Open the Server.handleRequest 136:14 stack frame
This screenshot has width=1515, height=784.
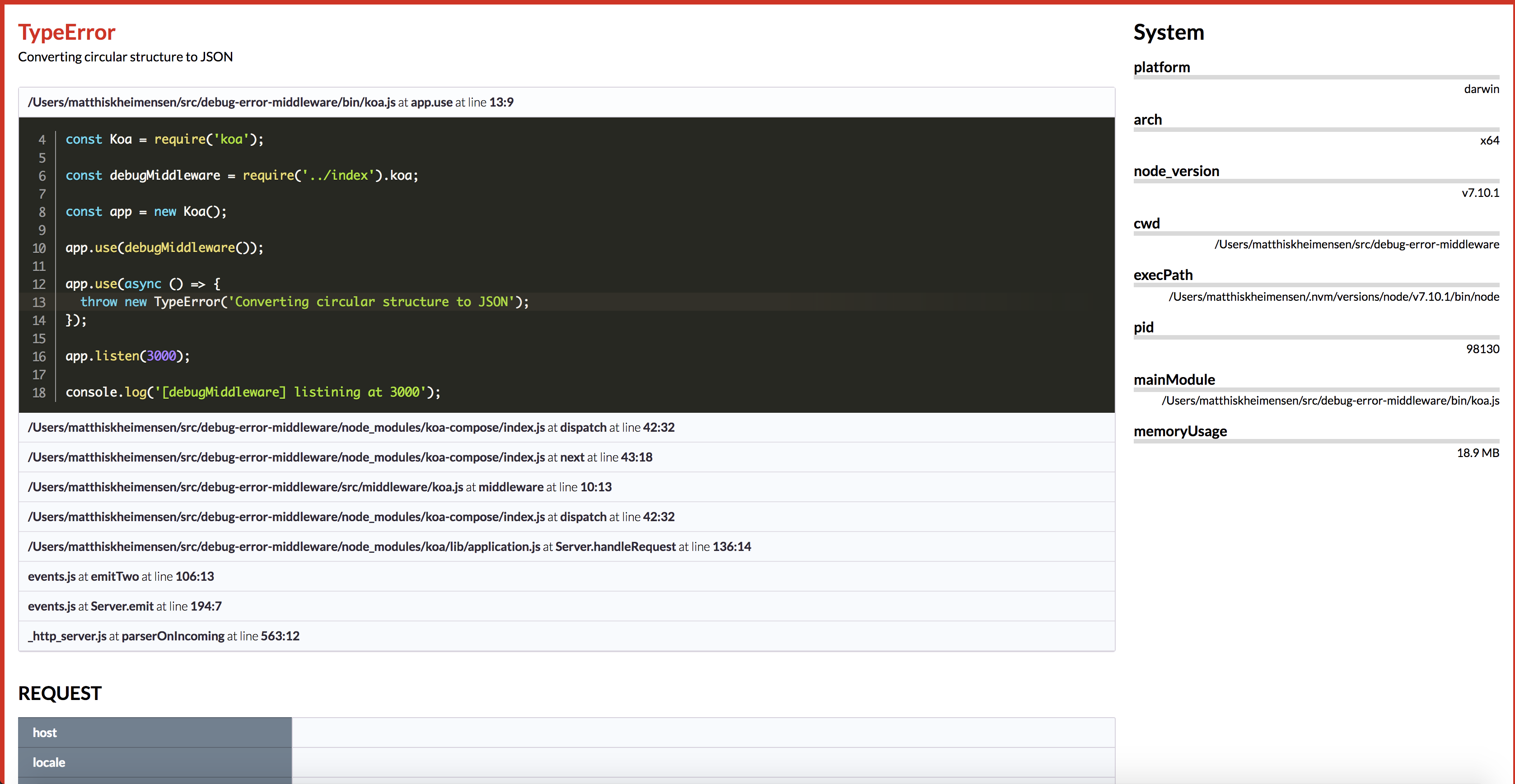click(x=389, y=546)
